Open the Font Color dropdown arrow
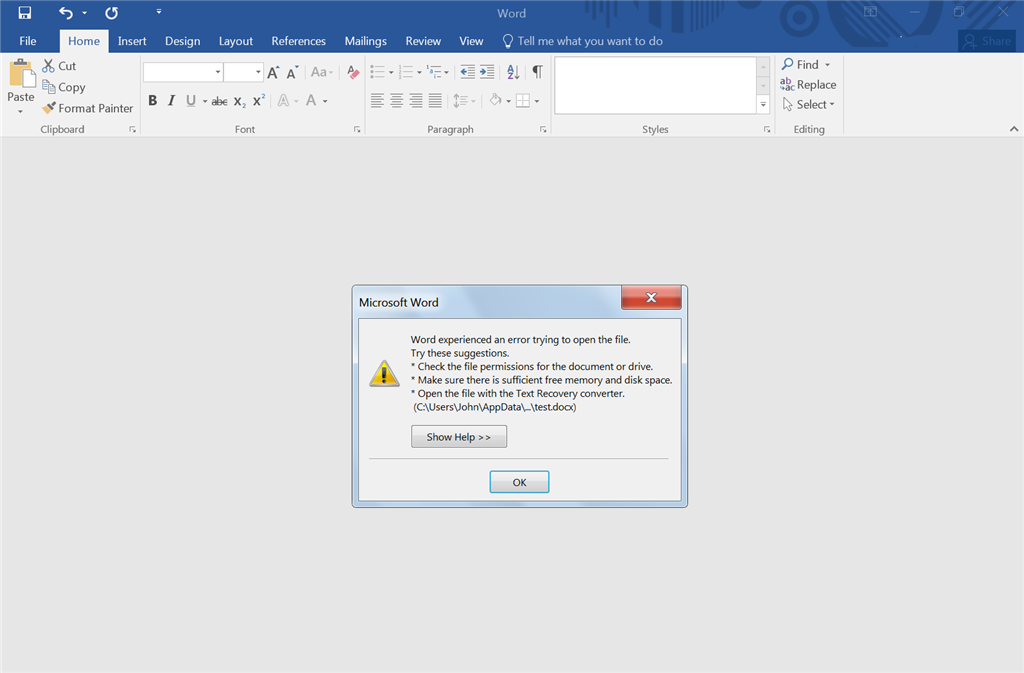The height and width of the screenshot is (673, 1024). tap(325, 101)
